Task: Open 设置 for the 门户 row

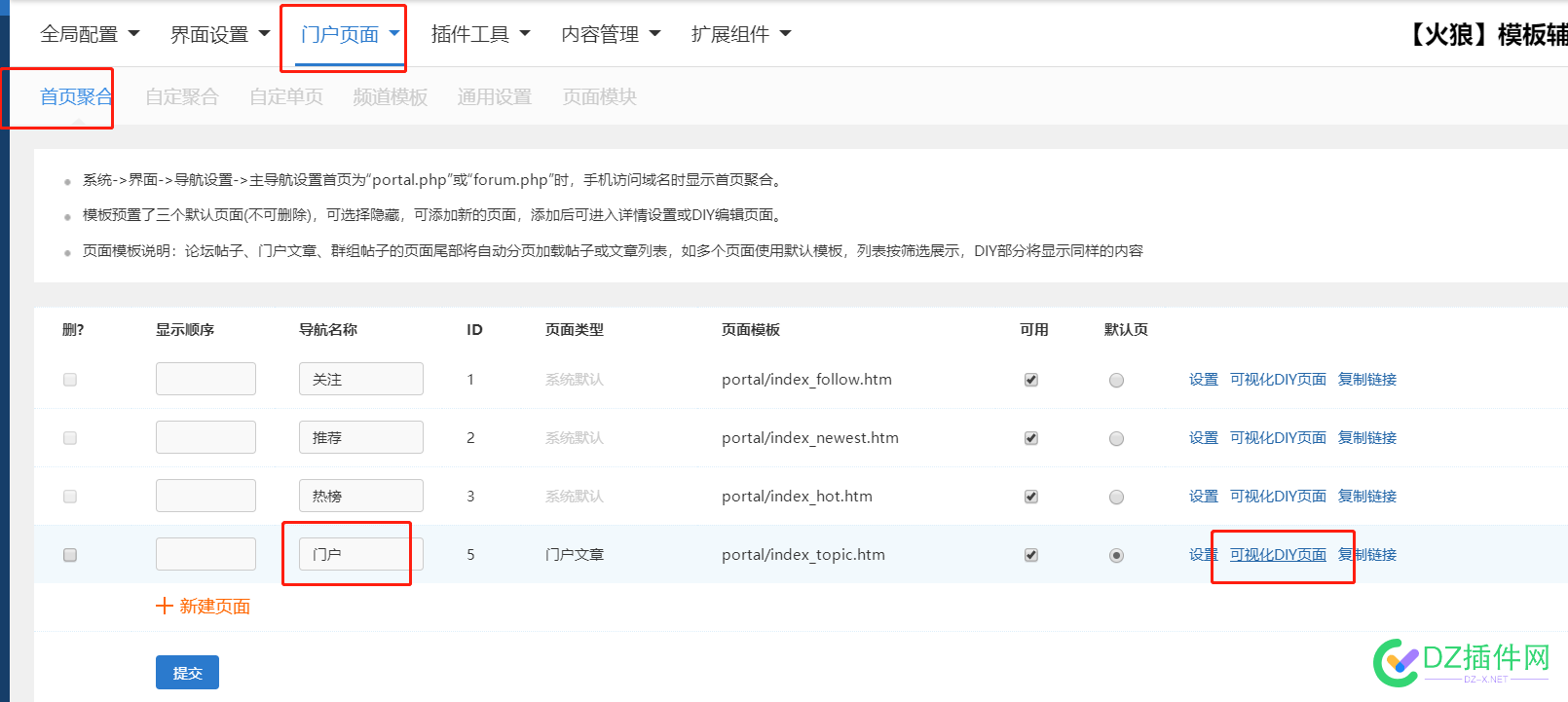Action: coord(1204,555)
